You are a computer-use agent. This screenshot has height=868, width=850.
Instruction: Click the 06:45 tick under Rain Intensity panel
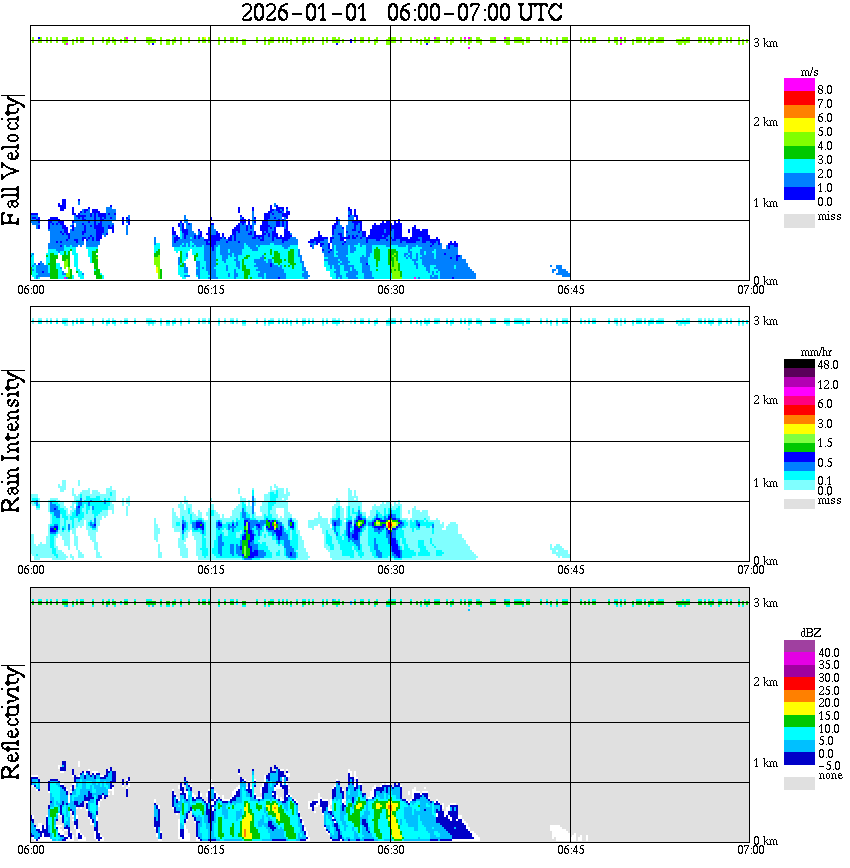coord(571,570)
